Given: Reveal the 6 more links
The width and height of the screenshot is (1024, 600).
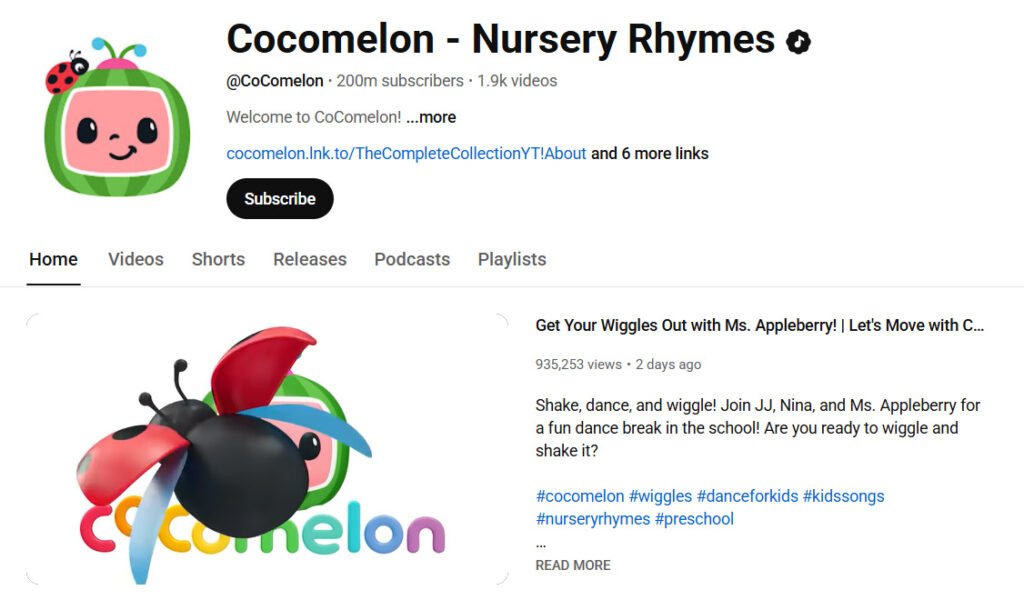Looking at the screenshot, I should coord(652,154).
